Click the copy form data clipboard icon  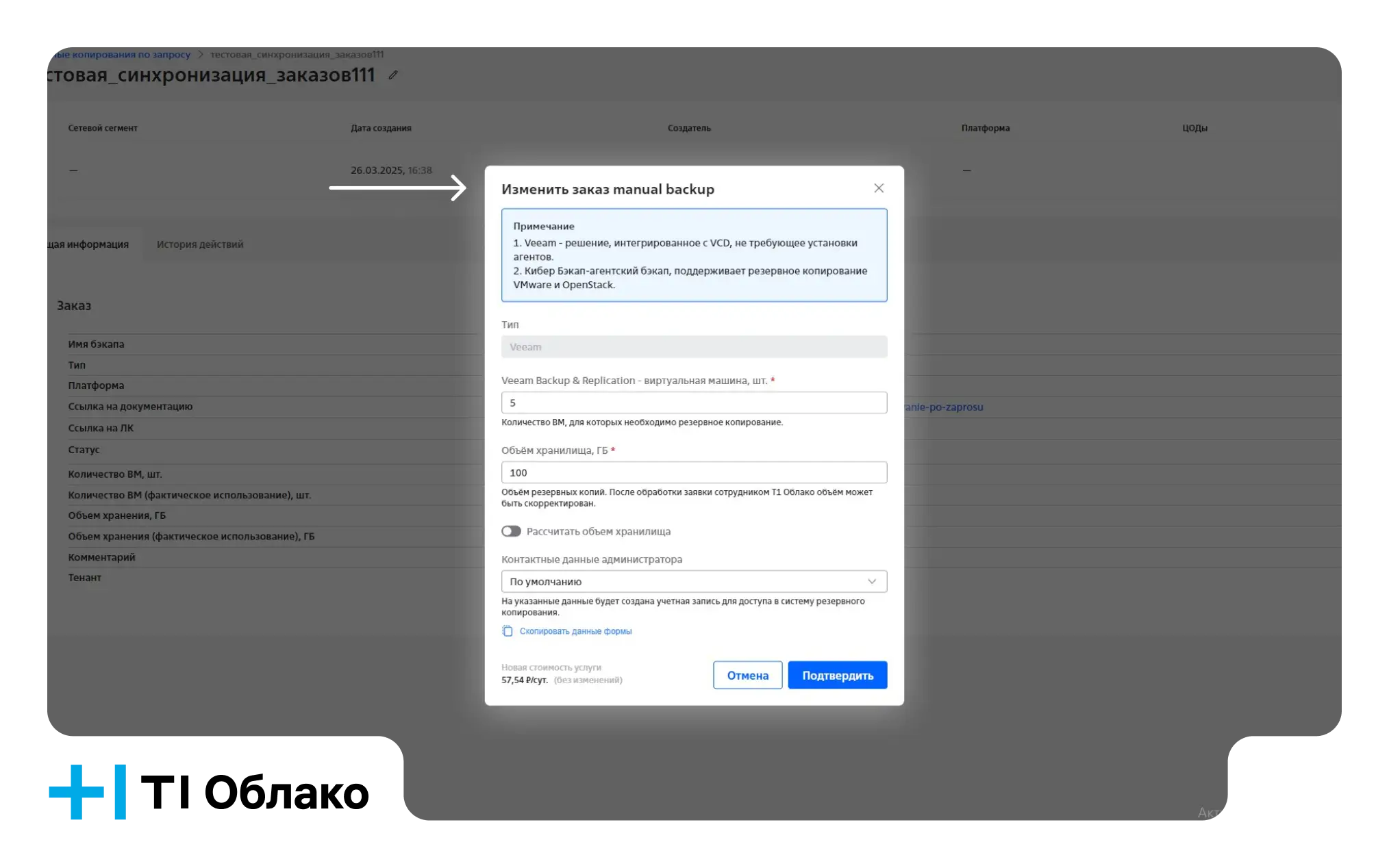pos(508,631)
